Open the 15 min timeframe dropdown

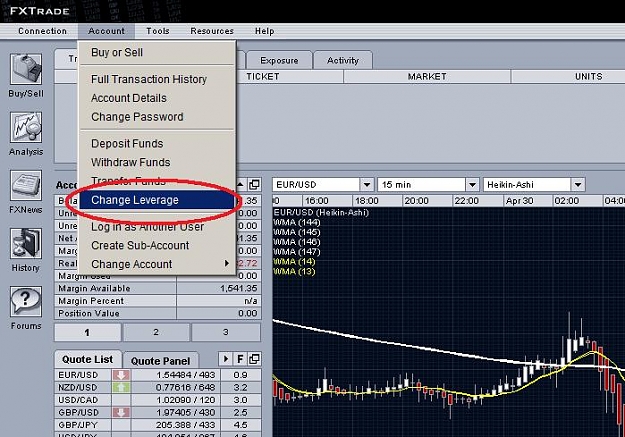click(472, 185)
